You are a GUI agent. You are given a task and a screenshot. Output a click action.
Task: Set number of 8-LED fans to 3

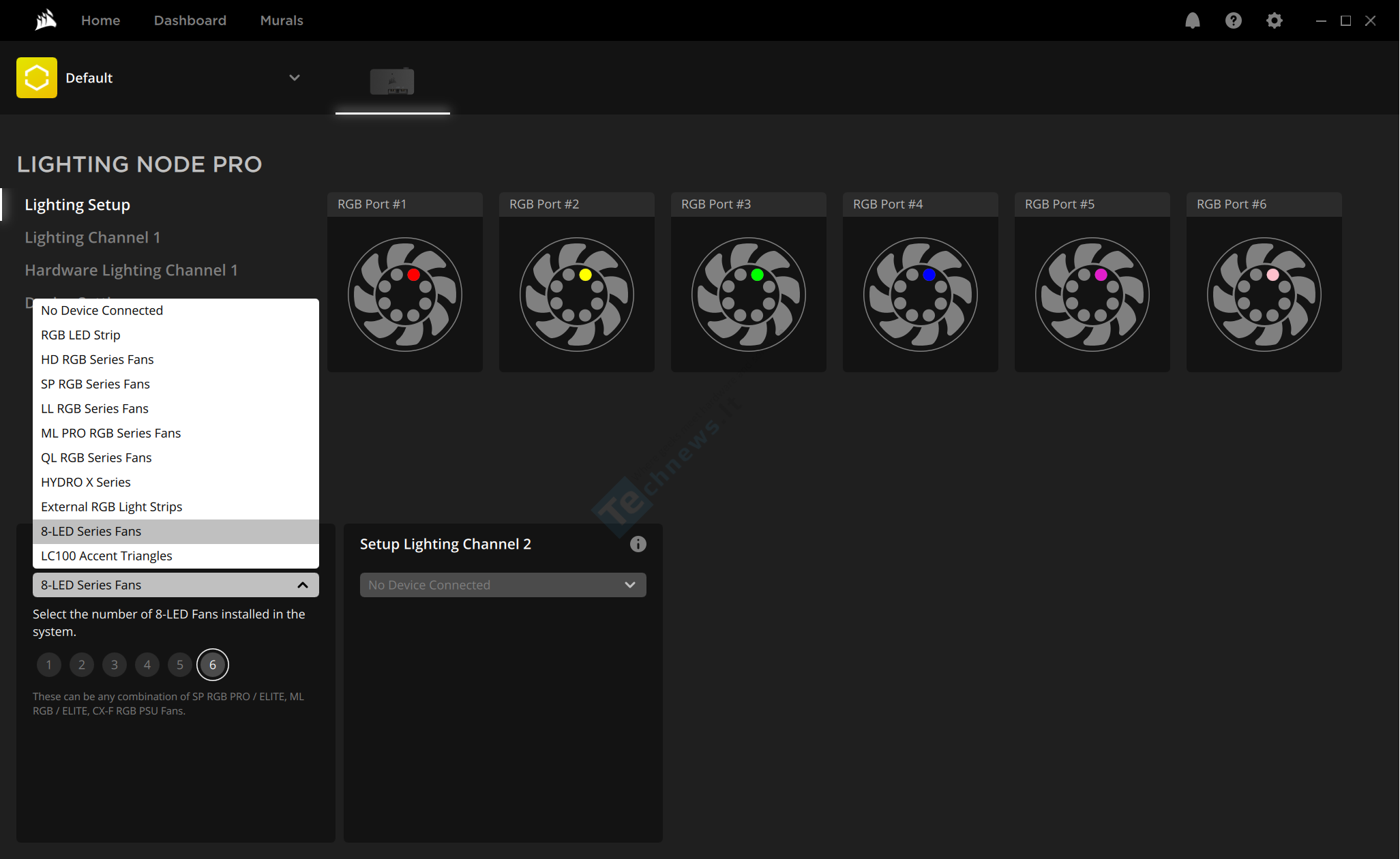115,665
